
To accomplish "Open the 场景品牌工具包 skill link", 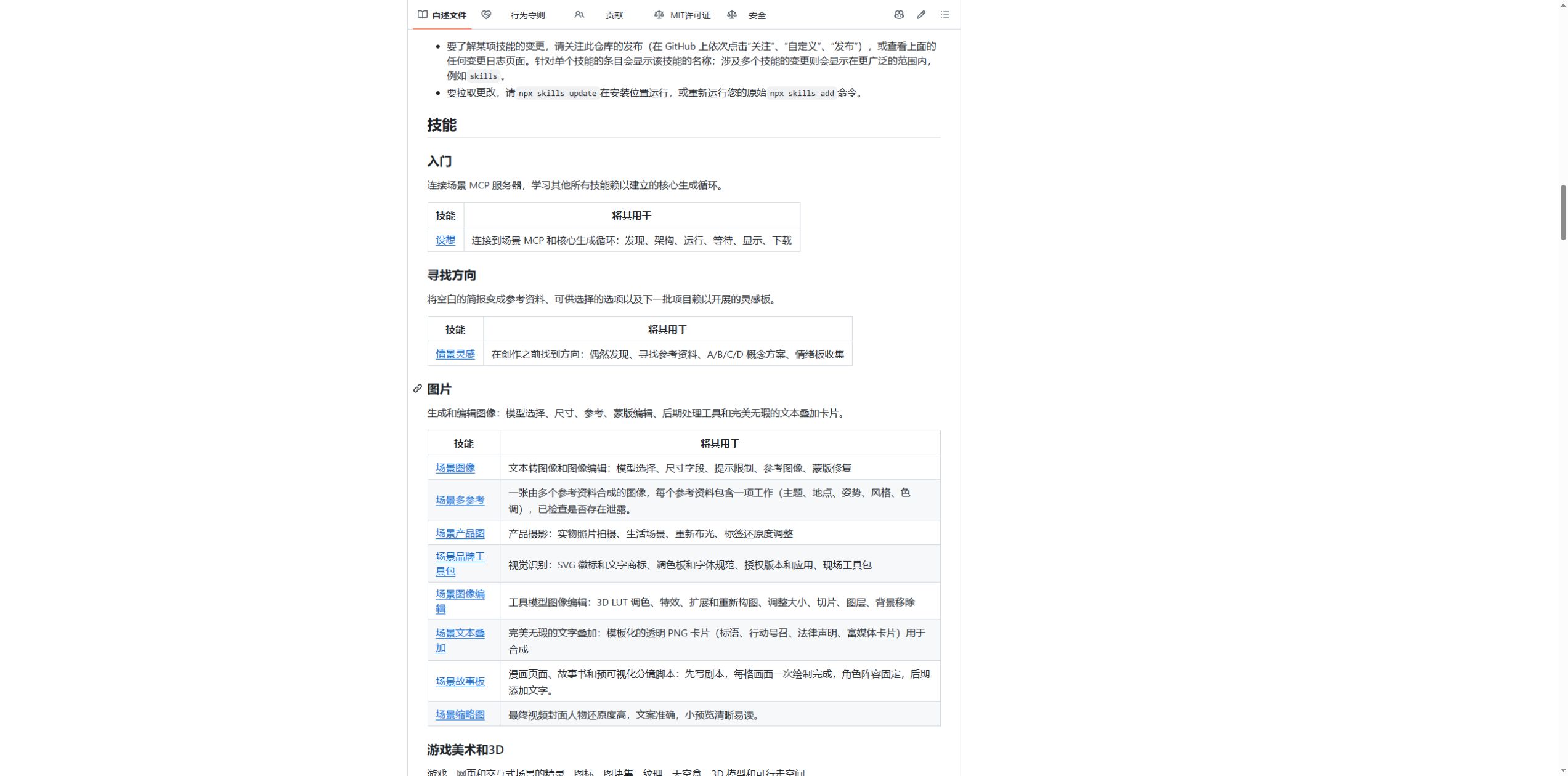I will [460, 564].
